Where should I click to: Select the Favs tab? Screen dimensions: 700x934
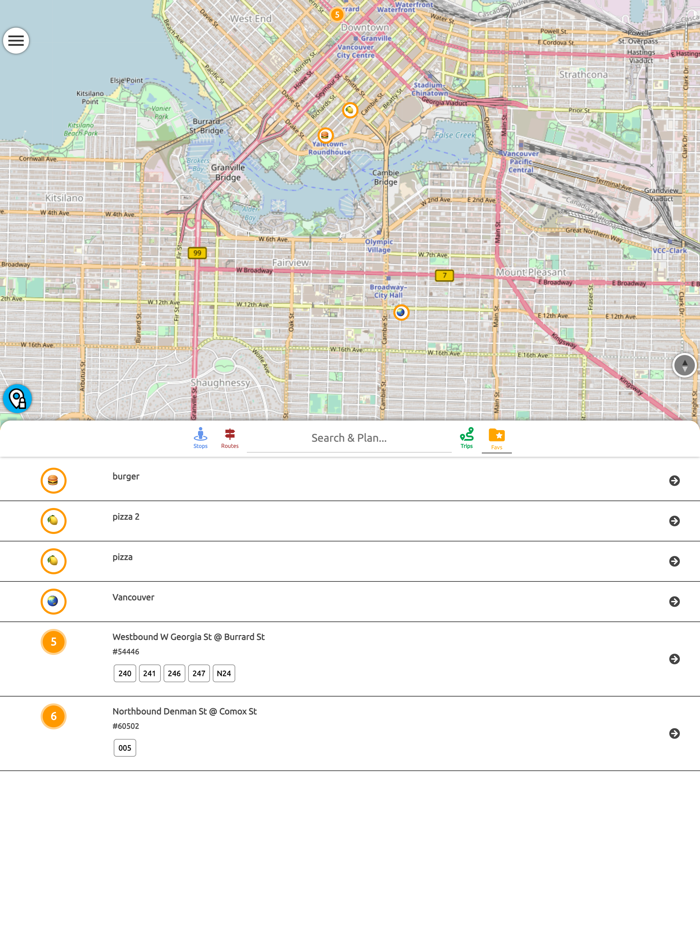497,438
